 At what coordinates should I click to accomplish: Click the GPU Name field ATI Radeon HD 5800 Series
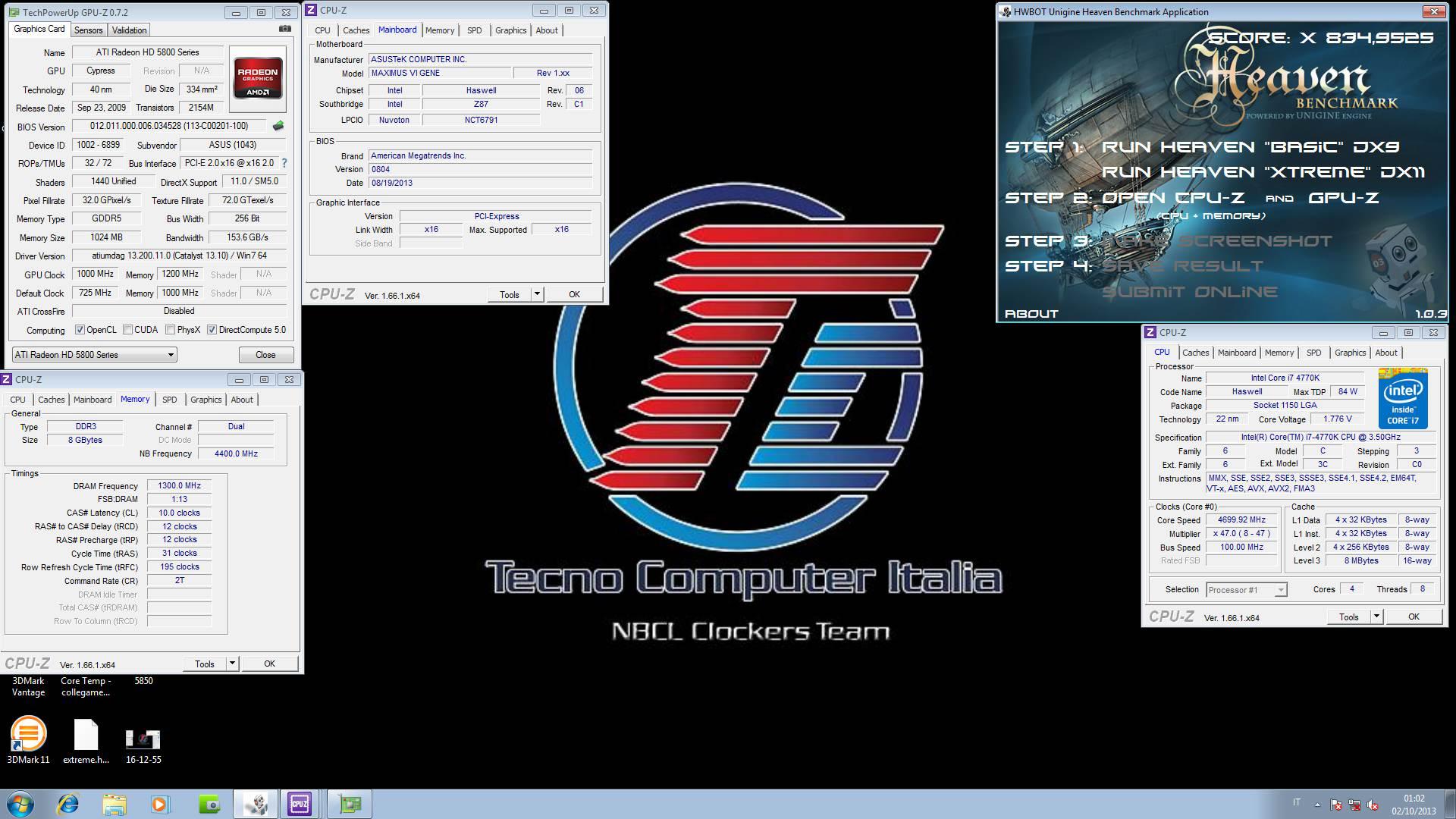point(147,52)
